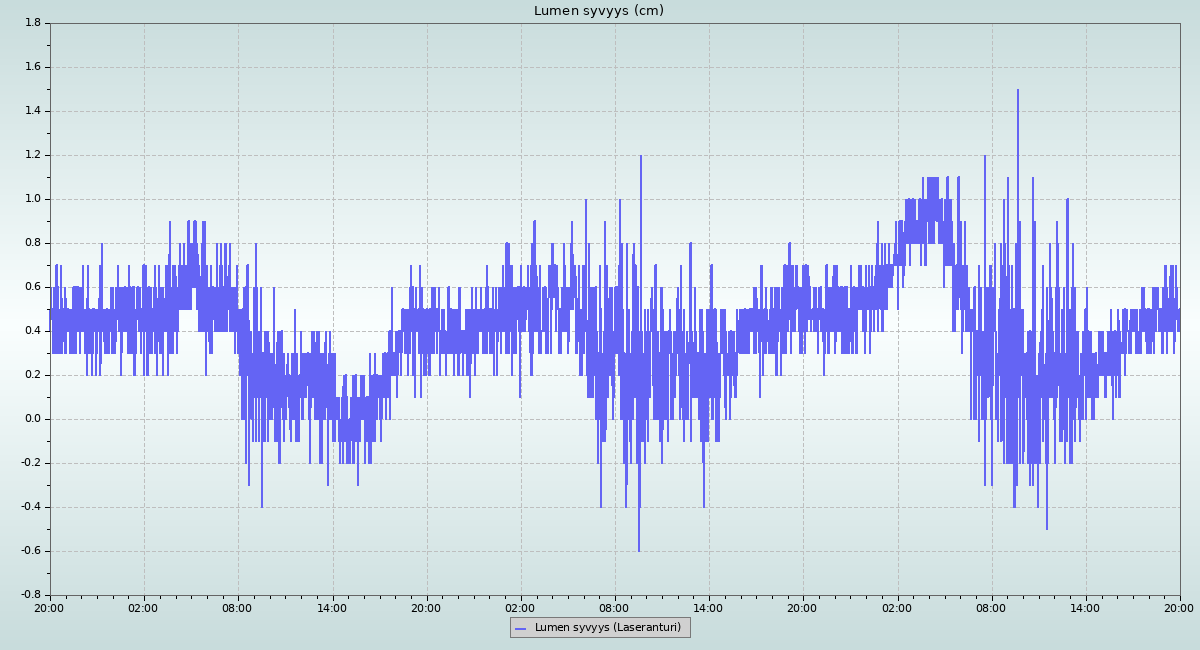Click the 0.0 y-axis label

(32, 419)
